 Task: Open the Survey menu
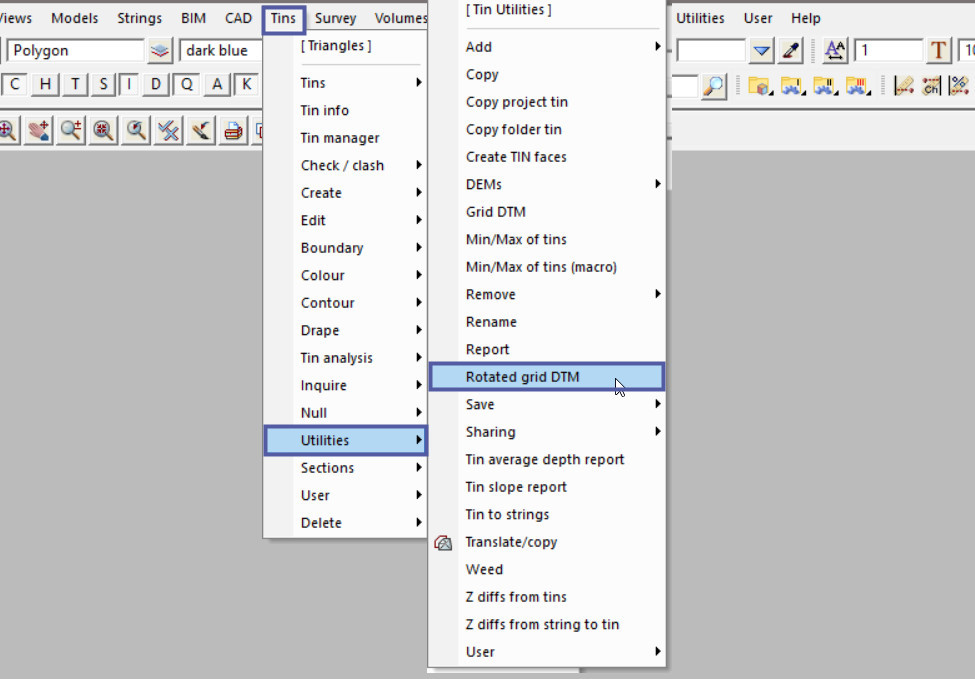pyautogui.click(x=335, y=18)
